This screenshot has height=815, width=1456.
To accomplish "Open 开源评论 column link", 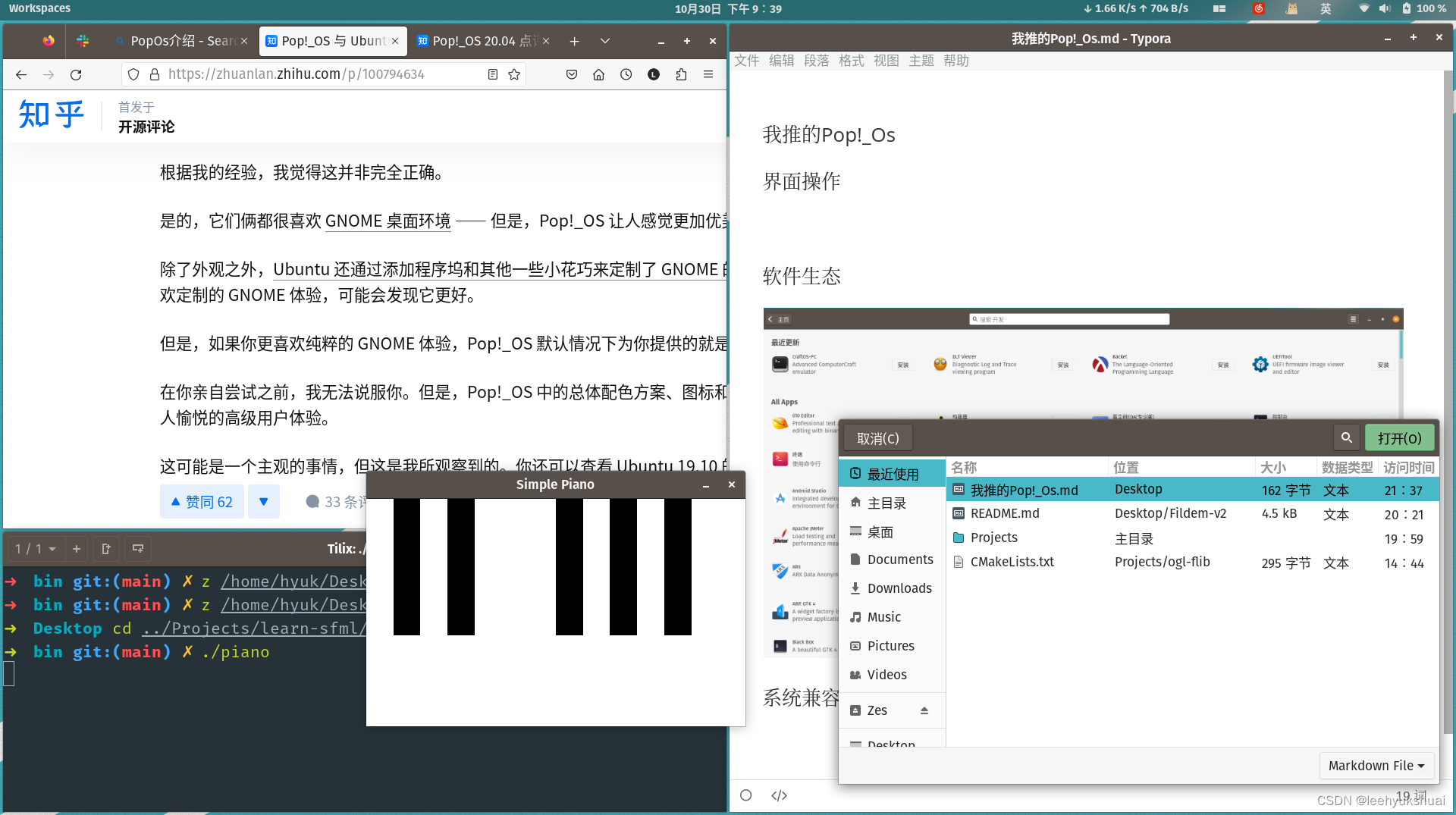I will tap(146, 127).
